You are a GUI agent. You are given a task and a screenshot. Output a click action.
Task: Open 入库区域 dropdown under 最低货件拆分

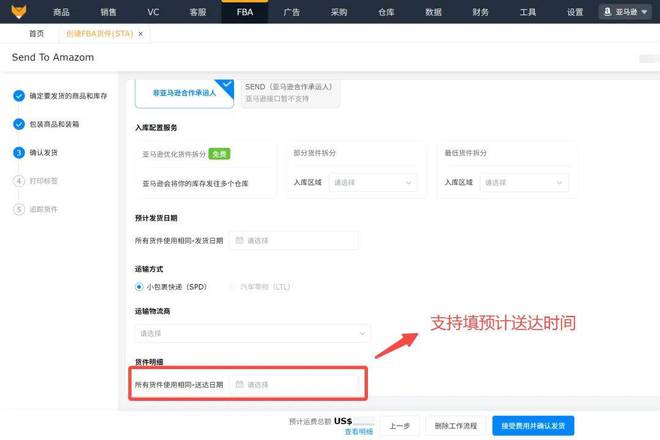click(x=524, y=183)
